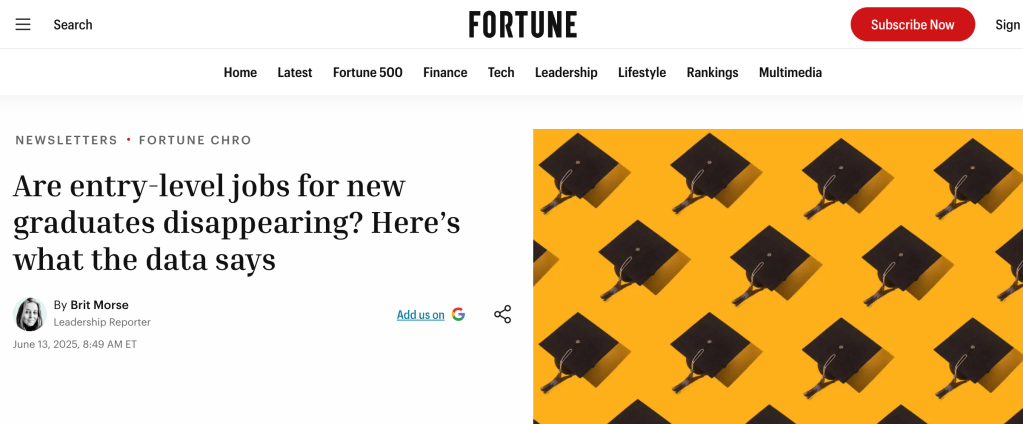Click the share icon

502,315
